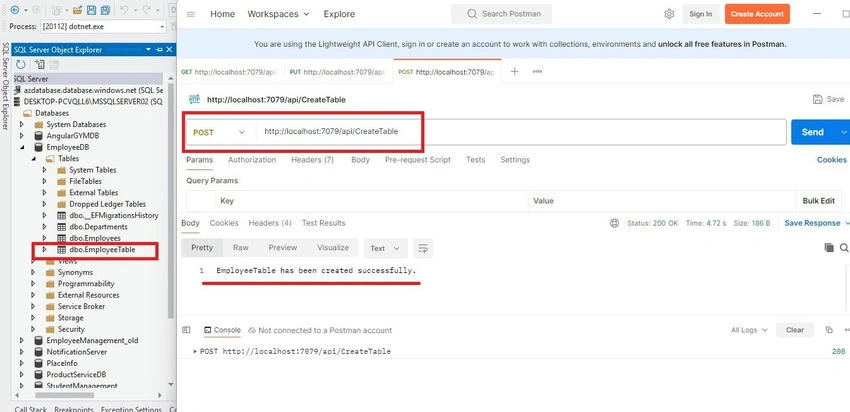Screen dimensions: 850x412
Task: Open the tab overflow options ellipsis
Action: (x=537, y=72)
